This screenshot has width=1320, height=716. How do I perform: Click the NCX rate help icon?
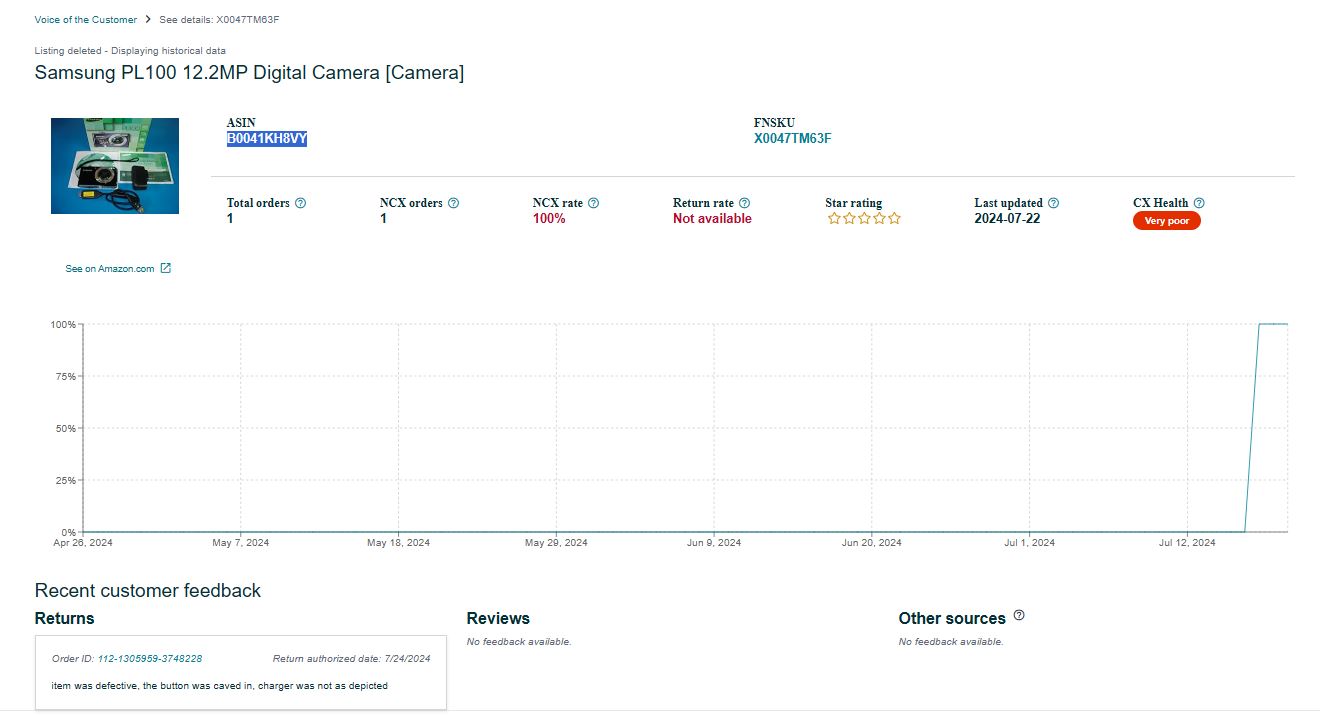(593, 203)
